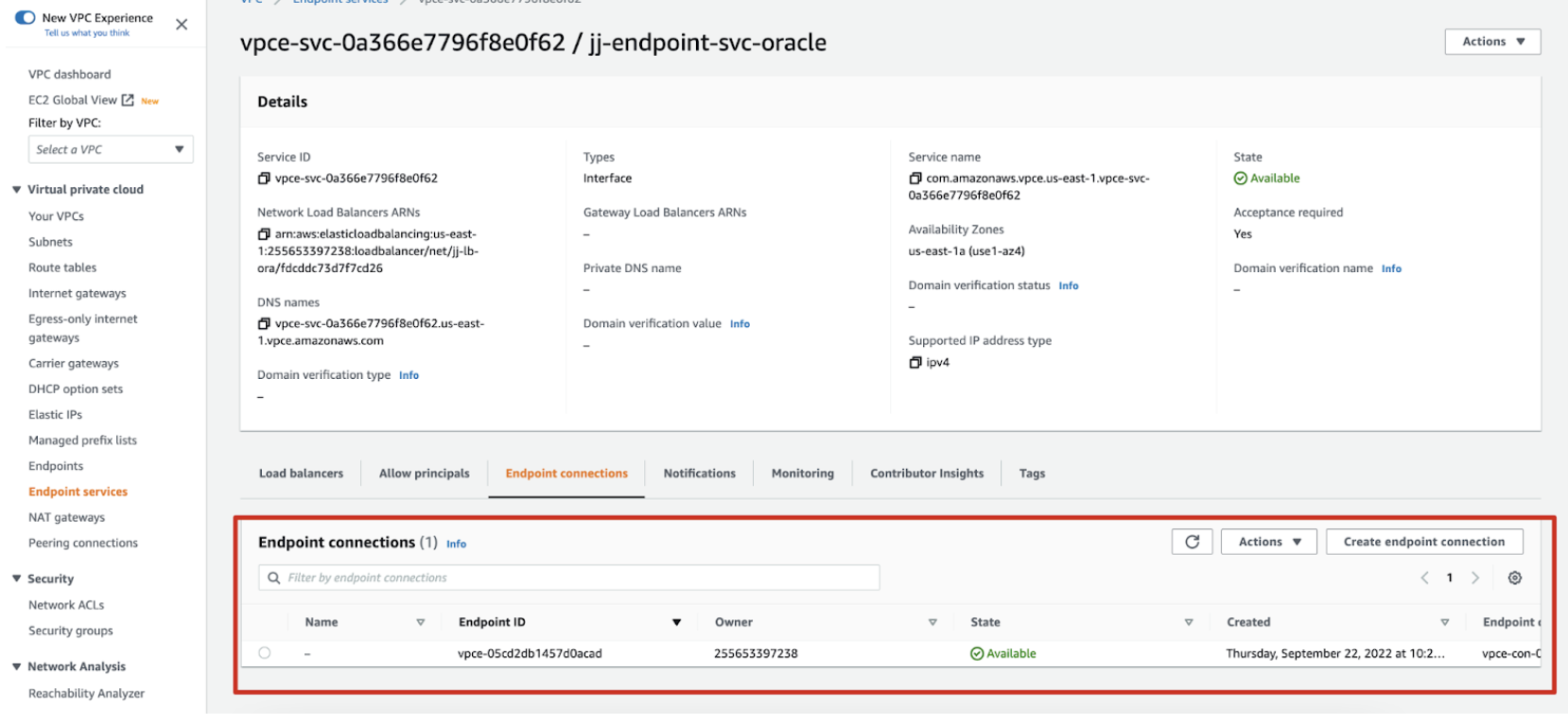Open Tell us what you think link
Image resolution: width=1568 pixels, height=724 pixels.
[87, 33]
